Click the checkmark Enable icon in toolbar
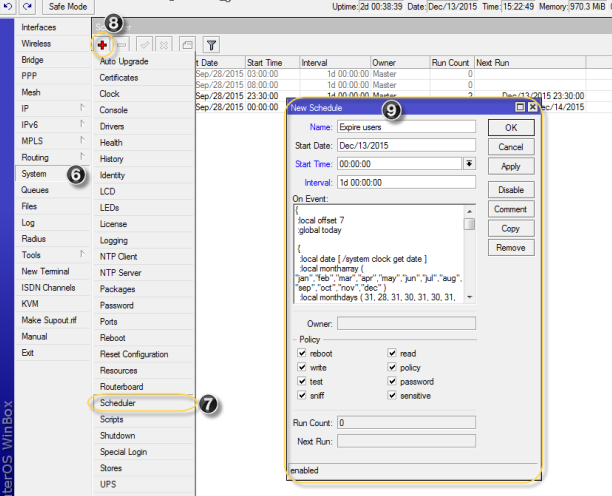 pos(146,45)
